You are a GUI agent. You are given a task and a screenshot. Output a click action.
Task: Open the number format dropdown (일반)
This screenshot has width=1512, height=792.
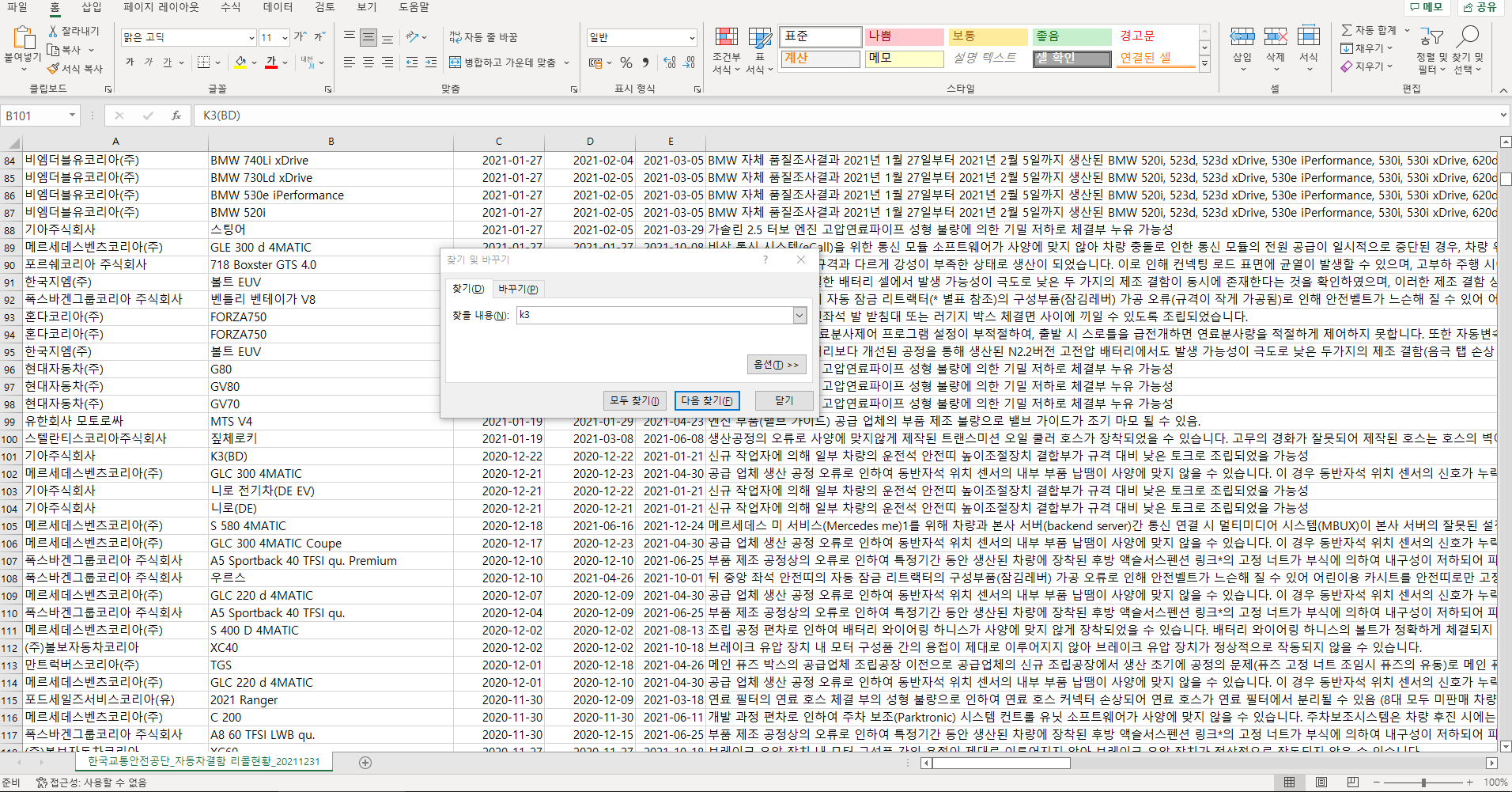click(692, 37)
